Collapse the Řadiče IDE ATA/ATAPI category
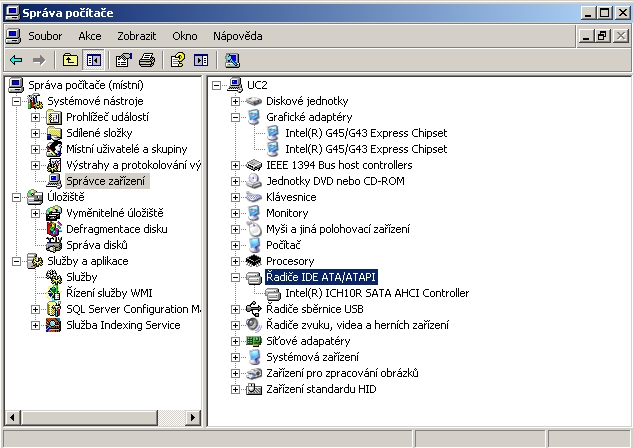Viewport: 633px width, 448px height. point(235,277)
